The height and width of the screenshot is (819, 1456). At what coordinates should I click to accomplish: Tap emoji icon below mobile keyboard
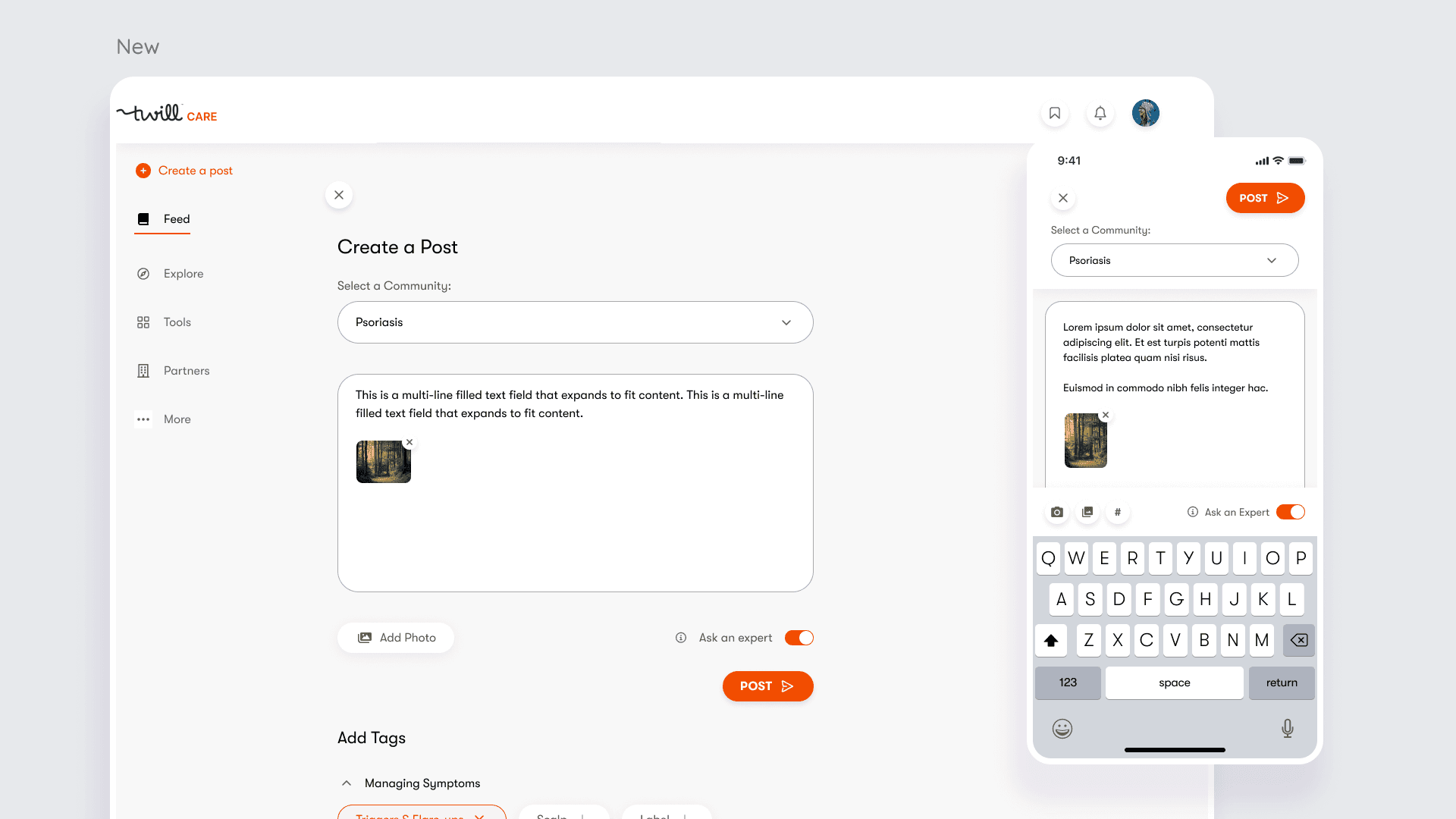click(x=1062, y=729)
